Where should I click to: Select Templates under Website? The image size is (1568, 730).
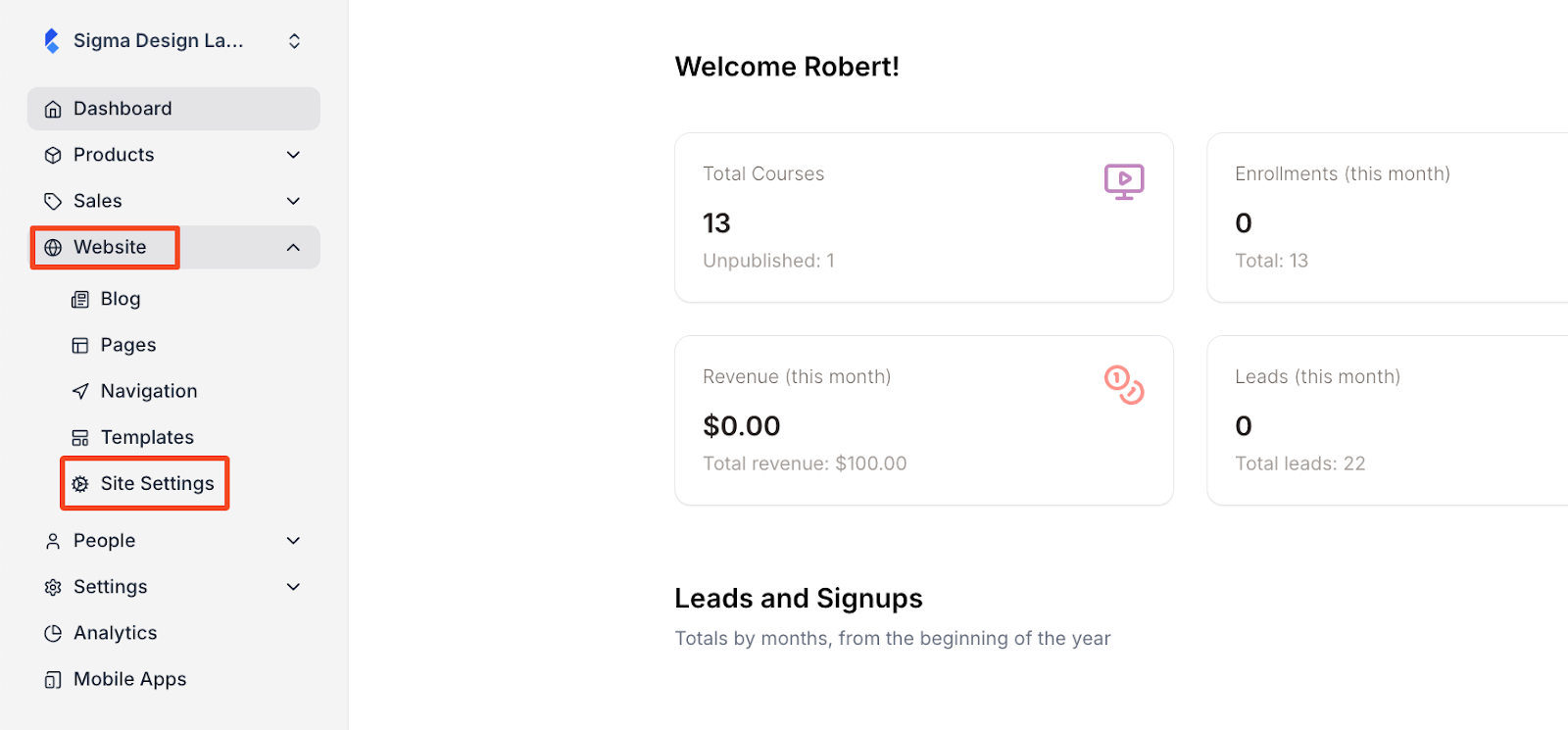[147, 437]
